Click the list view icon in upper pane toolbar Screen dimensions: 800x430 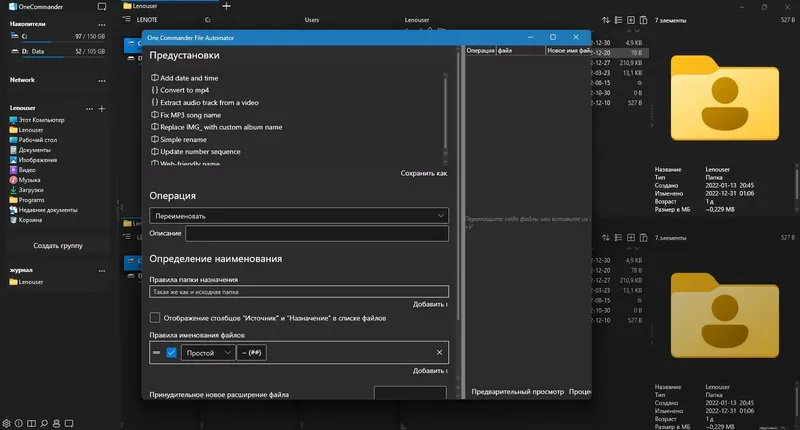[x=618, y=20]
